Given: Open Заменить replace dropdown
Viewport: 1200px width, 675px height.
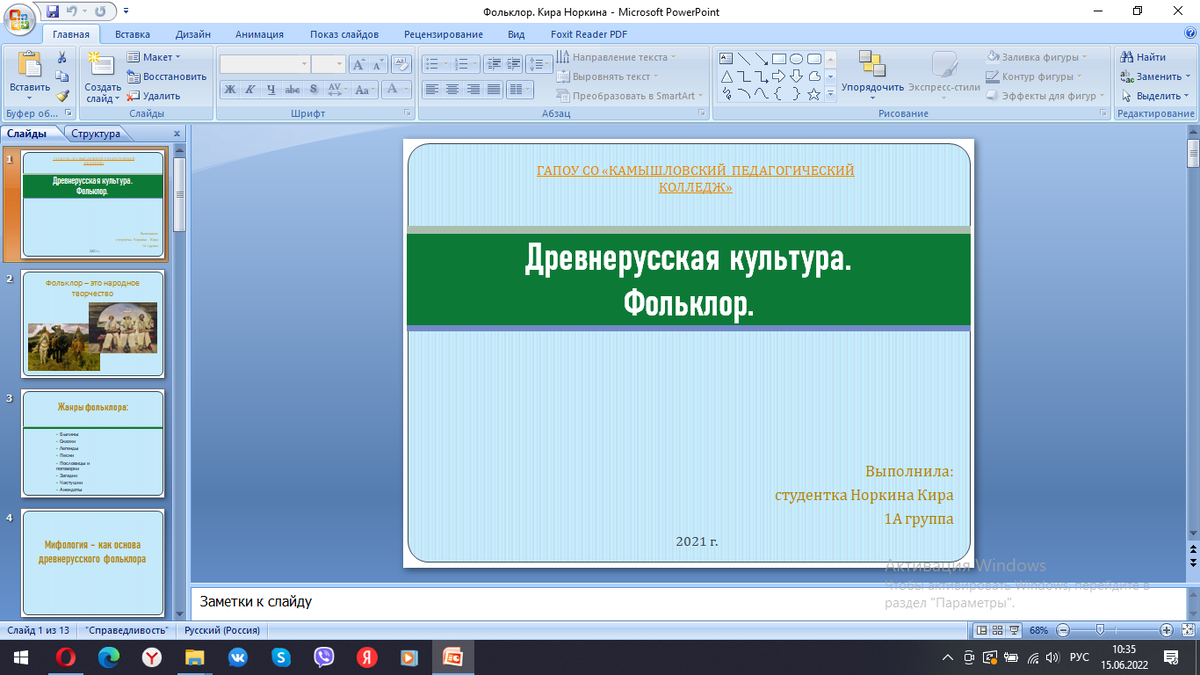Looking at the screenshot, I should tap(1157, 77).
